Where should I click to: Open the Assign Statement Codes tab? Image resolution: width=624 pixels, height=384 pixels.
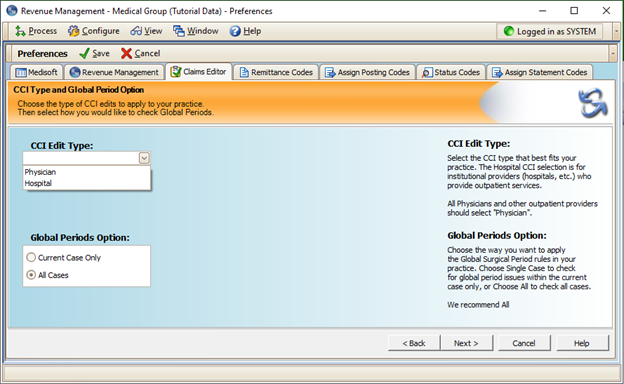click(540, 72)
